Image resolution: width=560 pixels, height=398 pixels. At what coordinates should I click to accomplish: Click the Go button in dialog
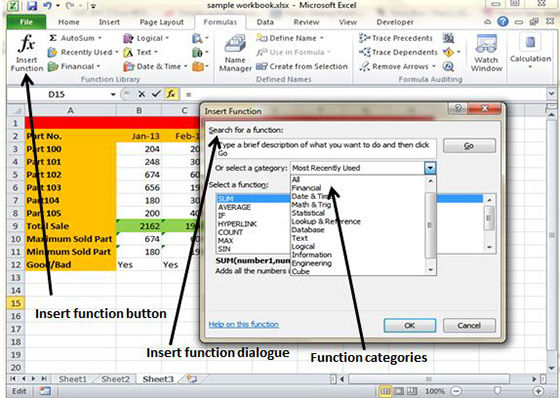pyautogui.click(x=469, y=146)
